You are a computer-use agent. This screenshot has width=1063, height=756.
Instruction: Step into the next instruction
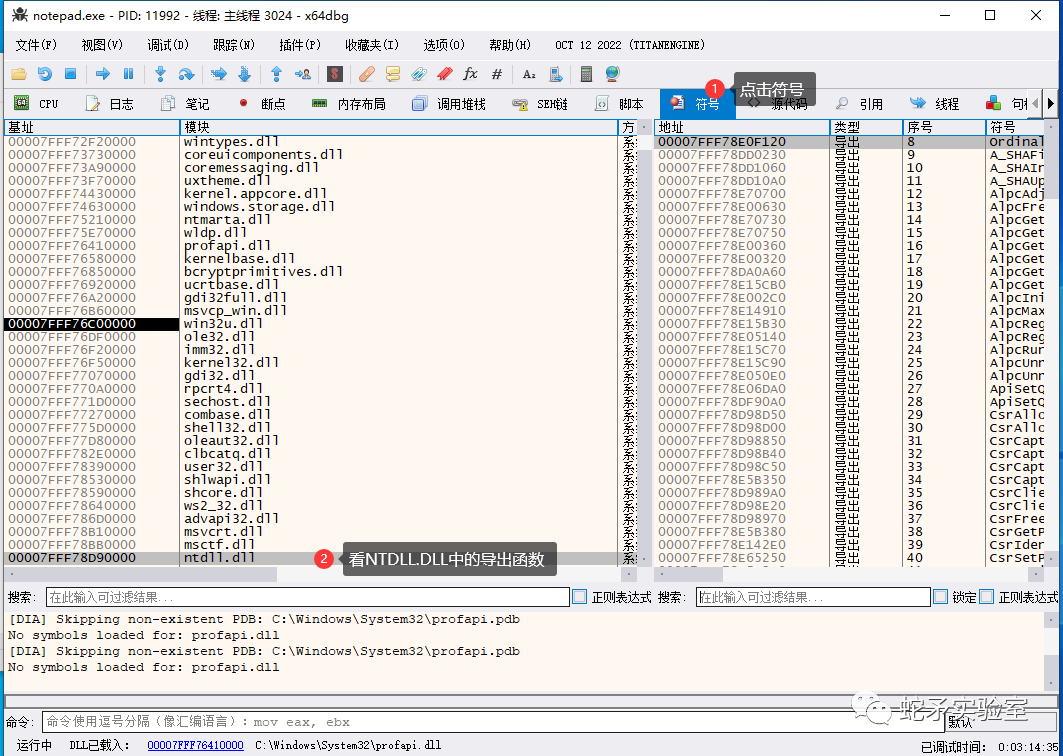159,73
